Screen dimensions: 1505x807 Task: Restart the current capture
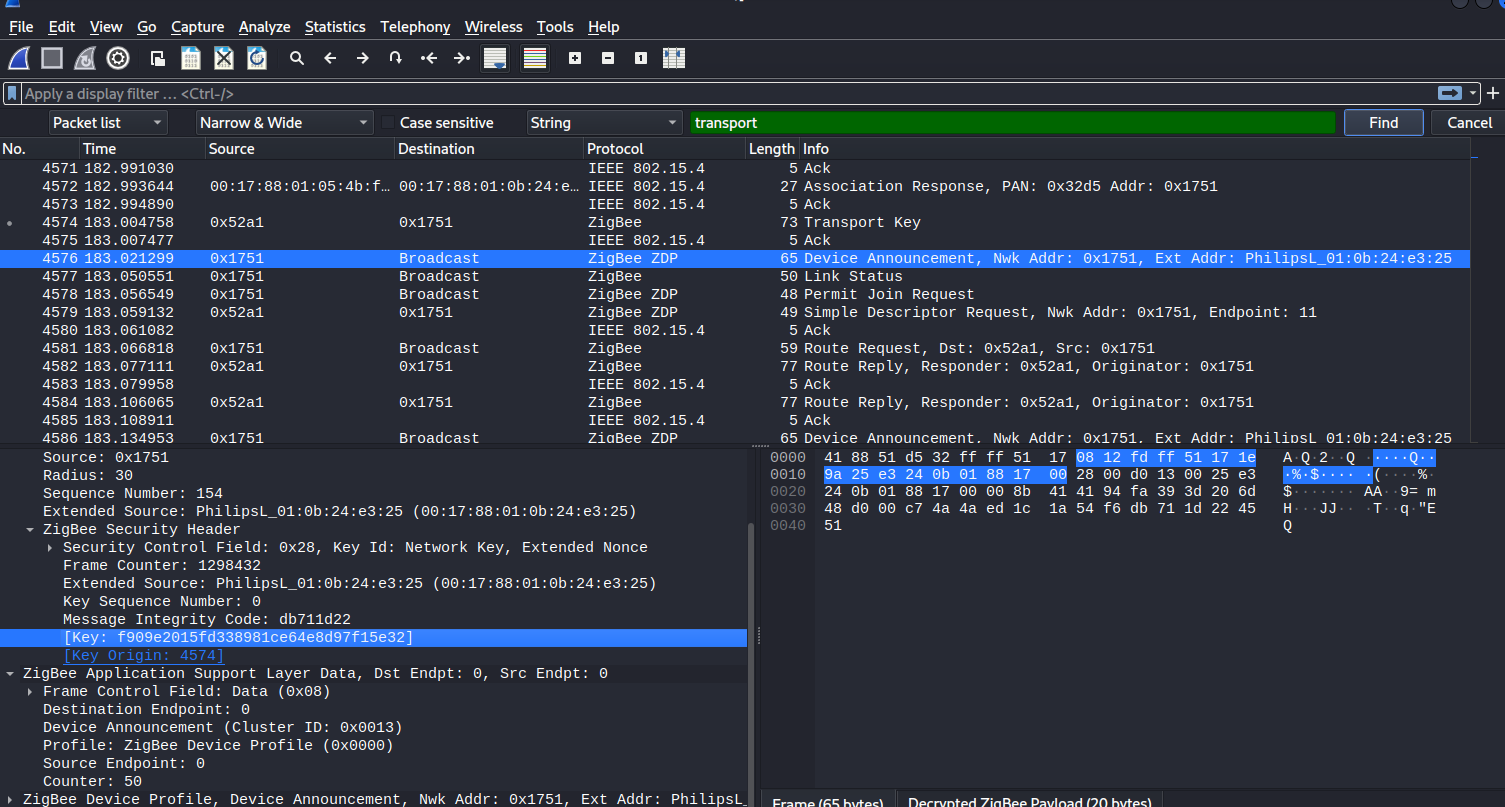coord(85,58)
